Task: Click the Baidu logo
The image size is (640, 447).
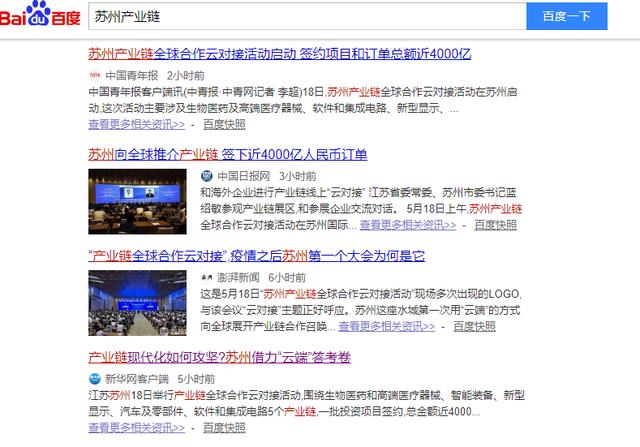Action: point(40,14)
